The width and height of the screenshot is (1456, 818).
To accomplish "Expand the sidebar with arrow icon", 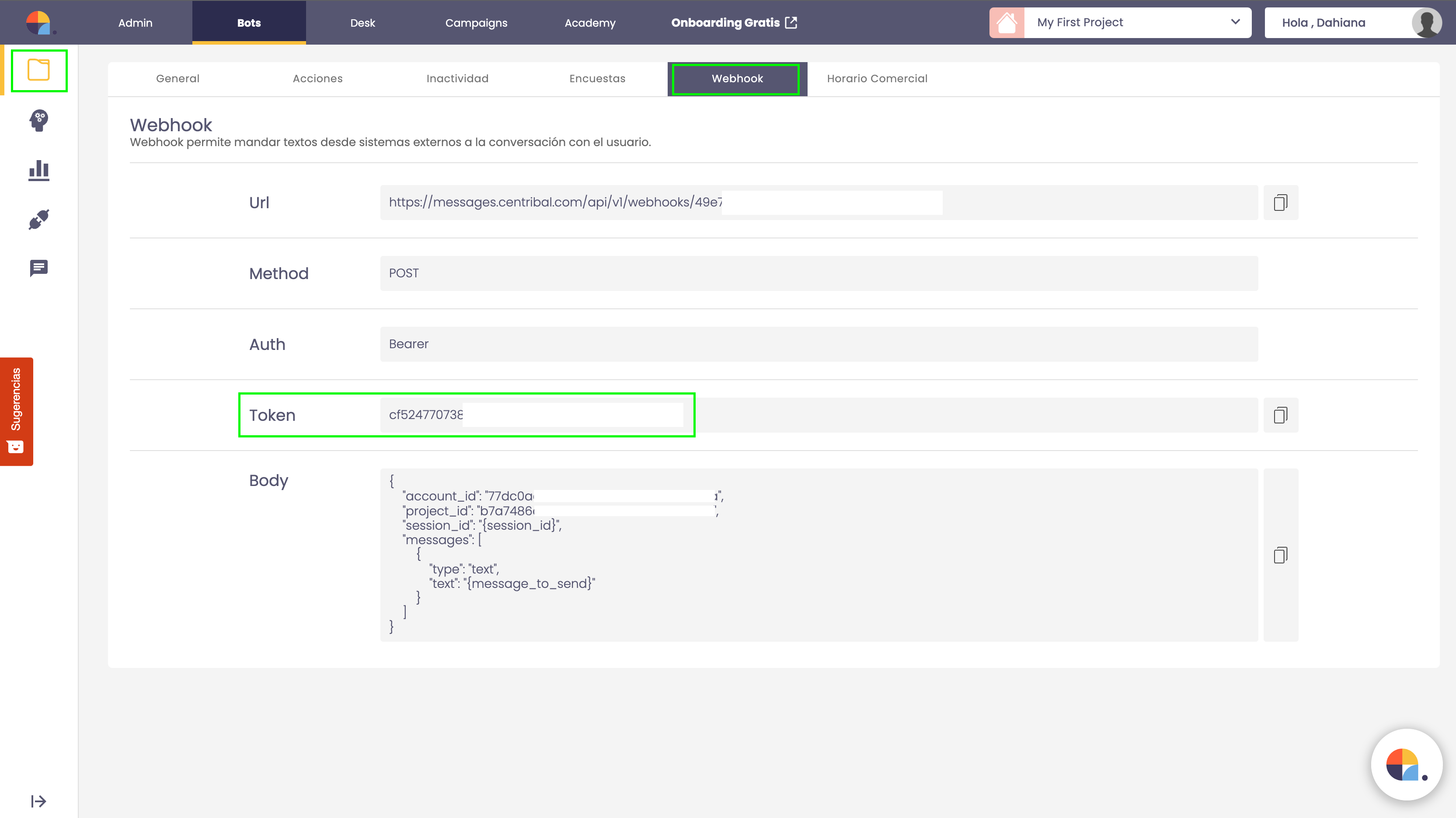I will tap(38, 801).
